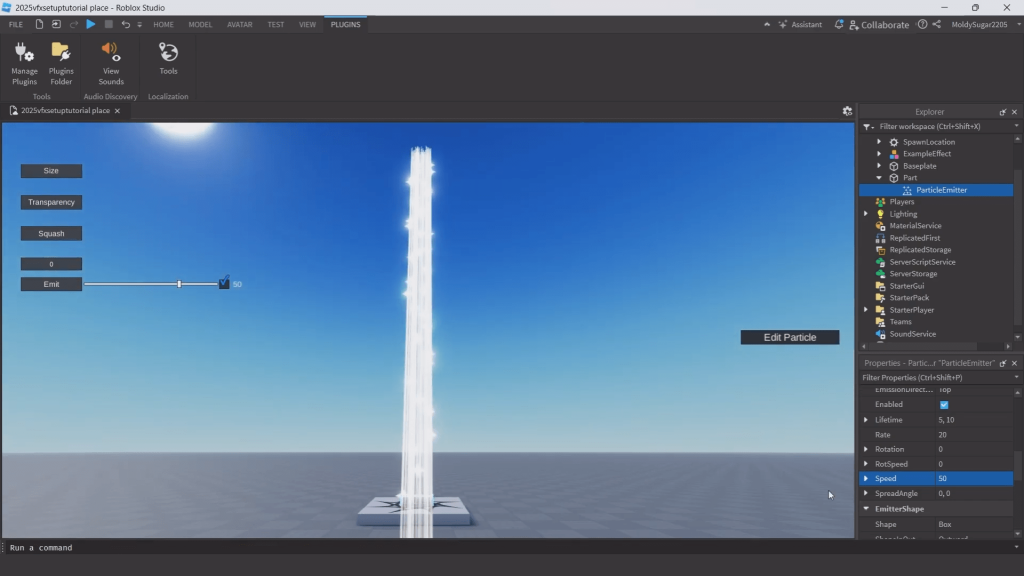Screen dimensions: 1024x576
Task: Expand StarterPlayer tree node arrow
Action: 866,310
